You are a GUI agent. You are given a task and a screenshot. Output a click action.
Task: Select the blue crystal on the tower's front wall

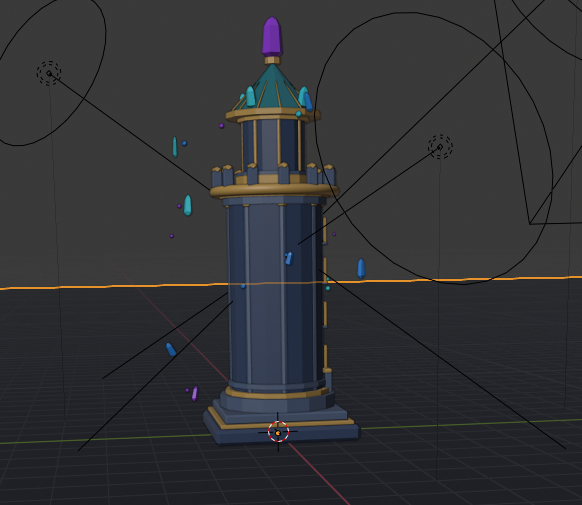point(289,258)
